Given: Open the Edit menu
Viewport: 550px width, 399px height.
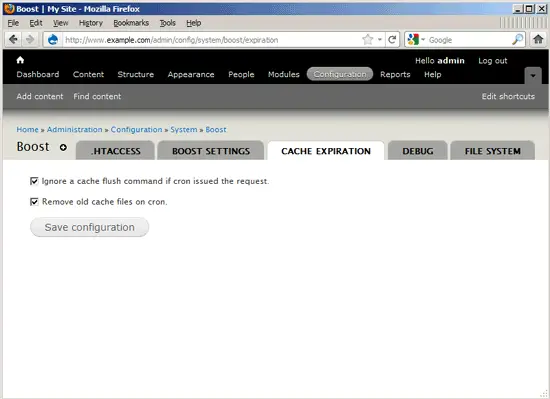Looking at the screenshot, I should click(36, 23).
